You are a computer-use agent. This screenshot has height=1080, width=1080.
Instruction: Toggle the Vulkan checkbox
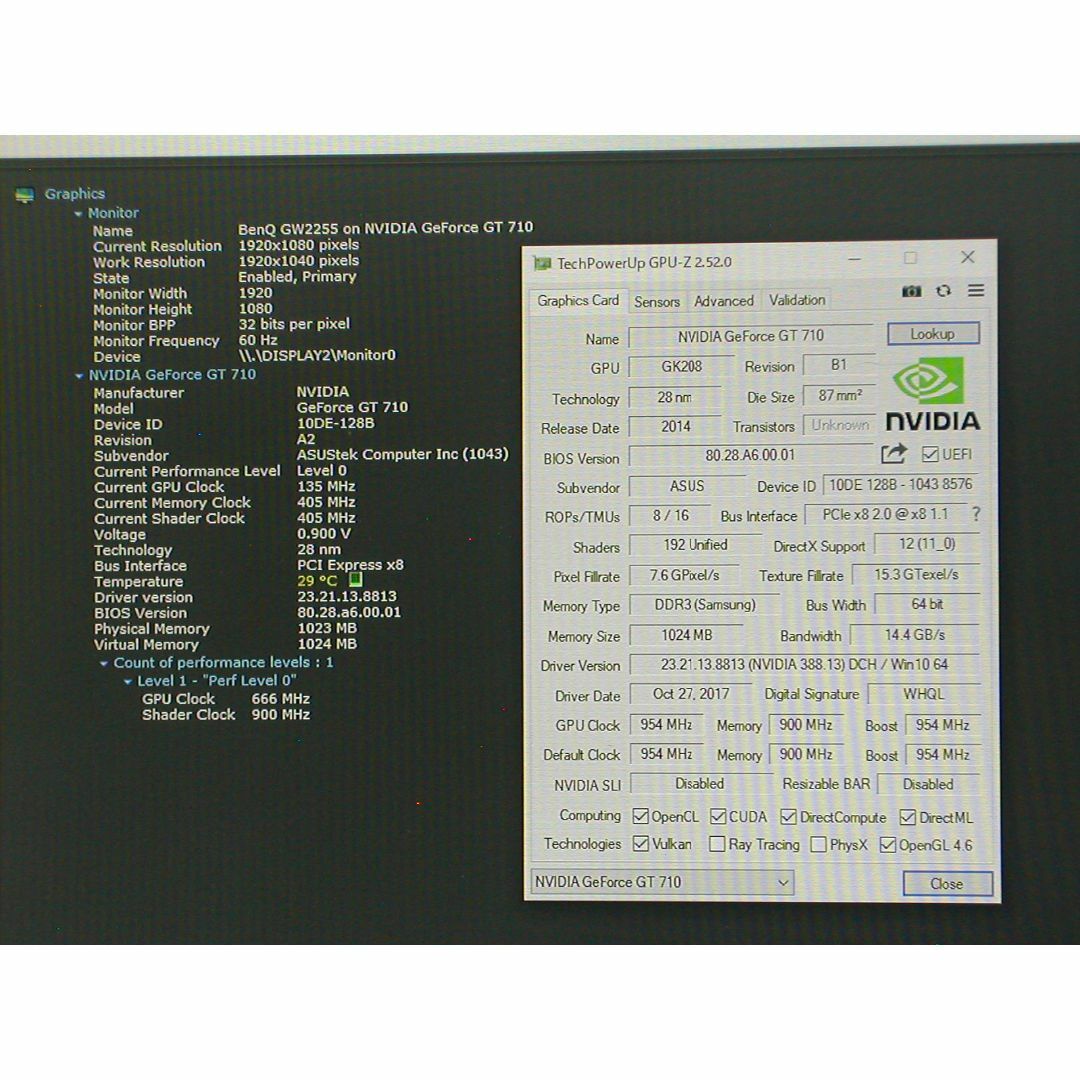[x=641, y=843]
